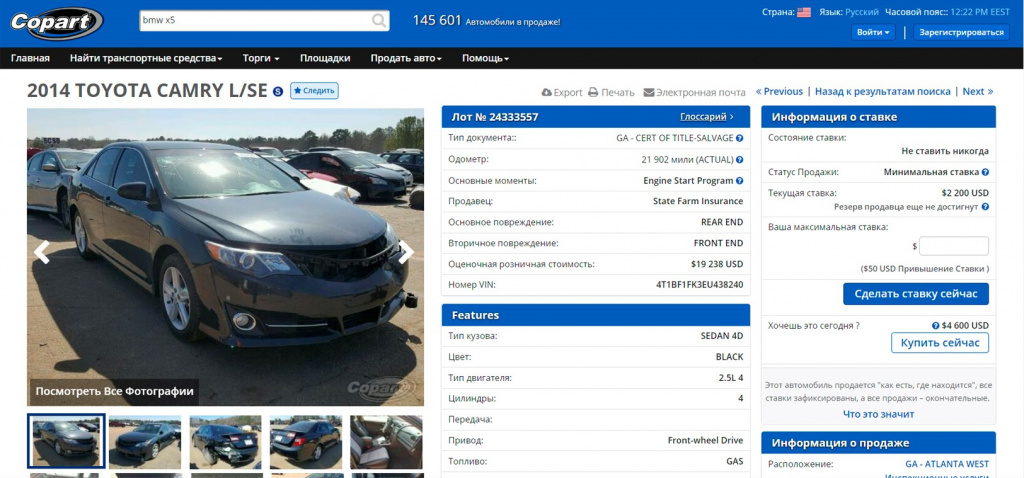Click help icon next to CERT OF TITLE-SALVAGE
The image size is (1024, 478).
[x=739, y=138]
